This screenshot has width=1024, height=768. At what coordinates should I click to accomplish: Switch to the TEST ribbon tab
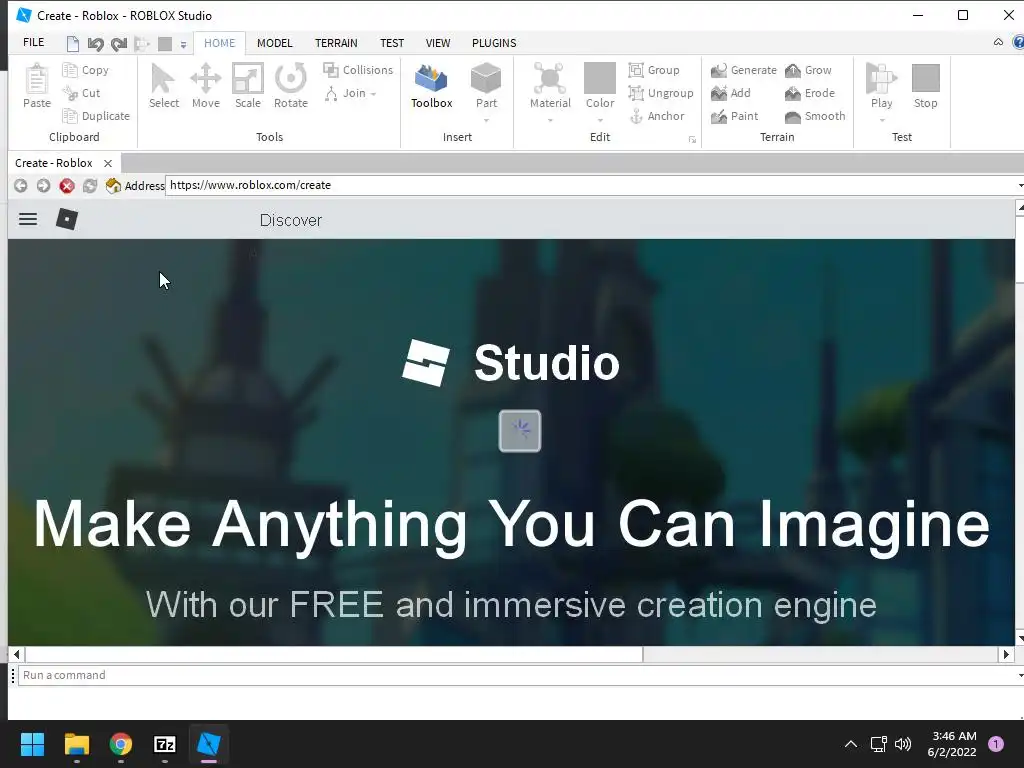392,43
